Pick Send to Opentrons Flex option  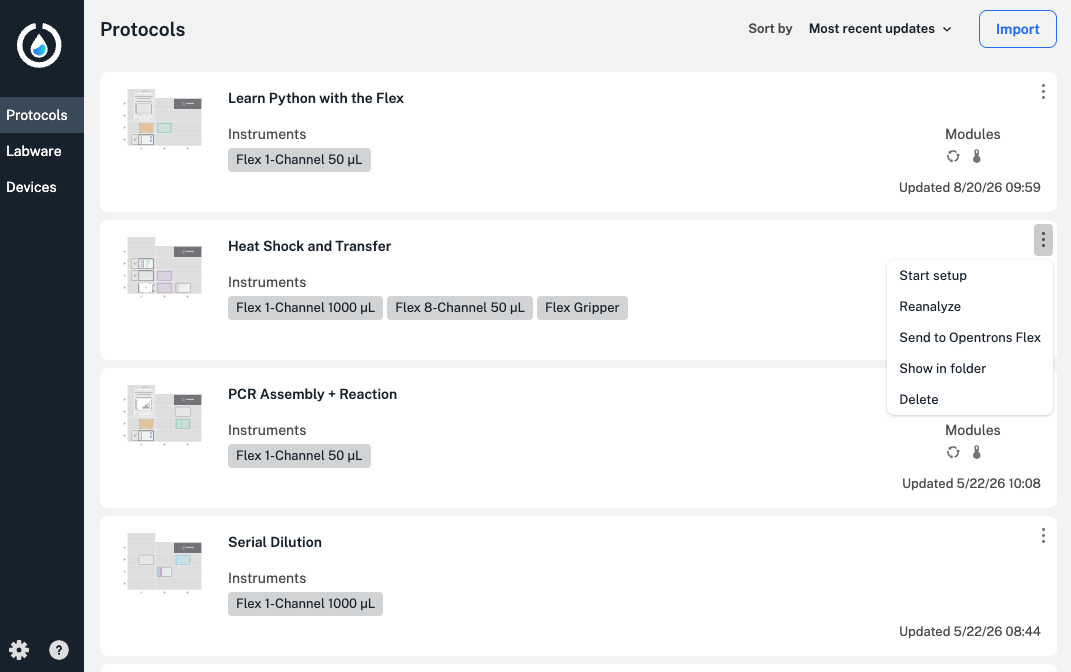pyautogui.click(x=969, y=337)
